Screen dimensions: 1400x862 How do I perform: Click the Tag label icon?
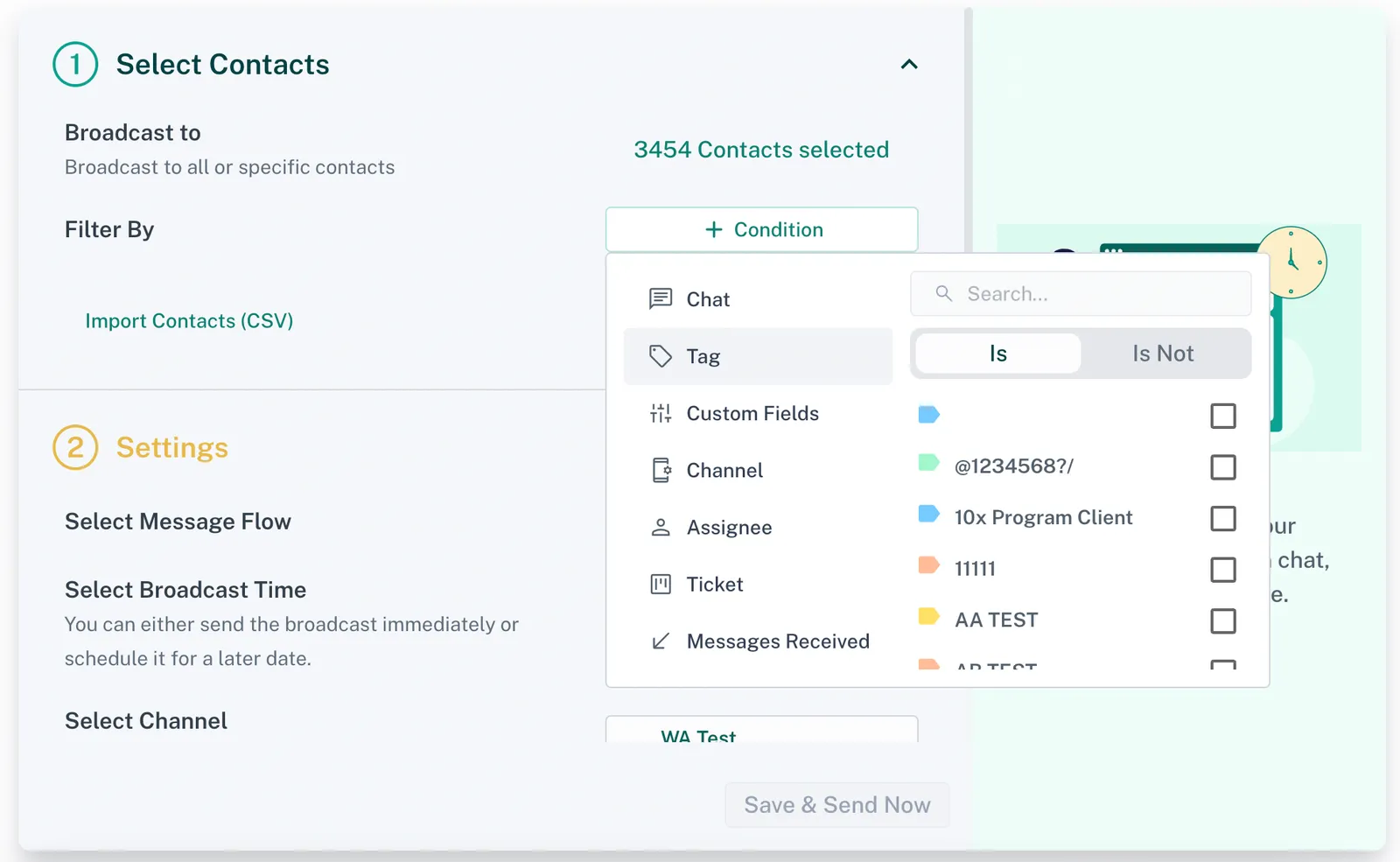pyautogui.click(x=661, y=356)
